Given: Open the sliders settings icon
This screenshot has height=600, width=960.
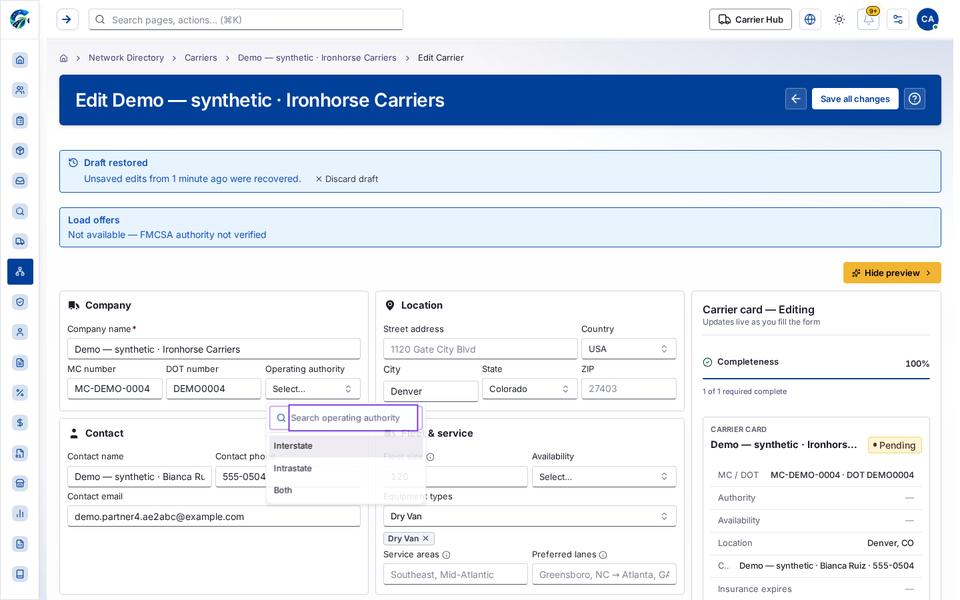Looking at the screenshot, I should click(x=898, y=20).
